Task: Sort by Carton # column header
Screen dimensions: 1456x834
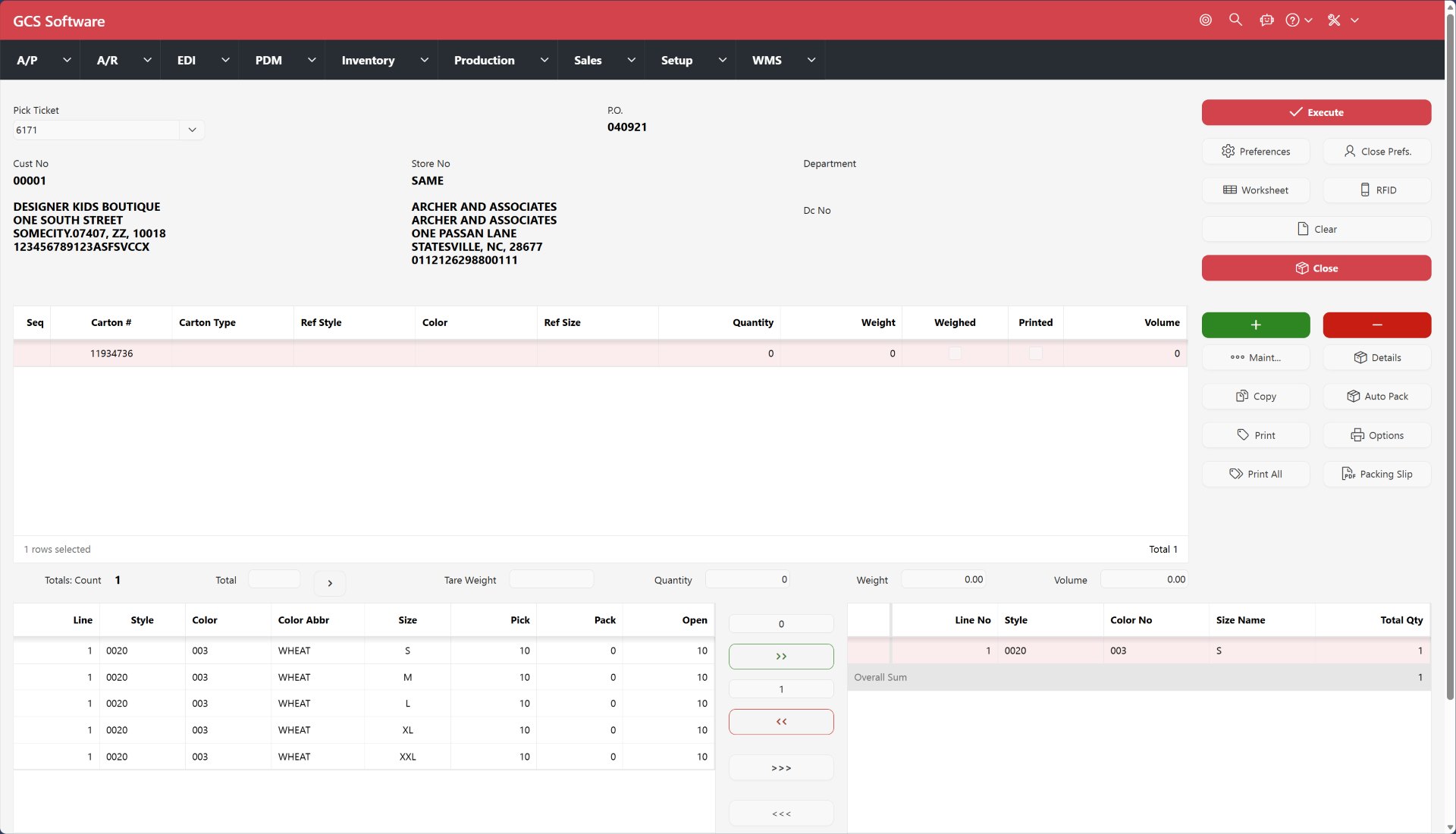Action: click(111, 322)
